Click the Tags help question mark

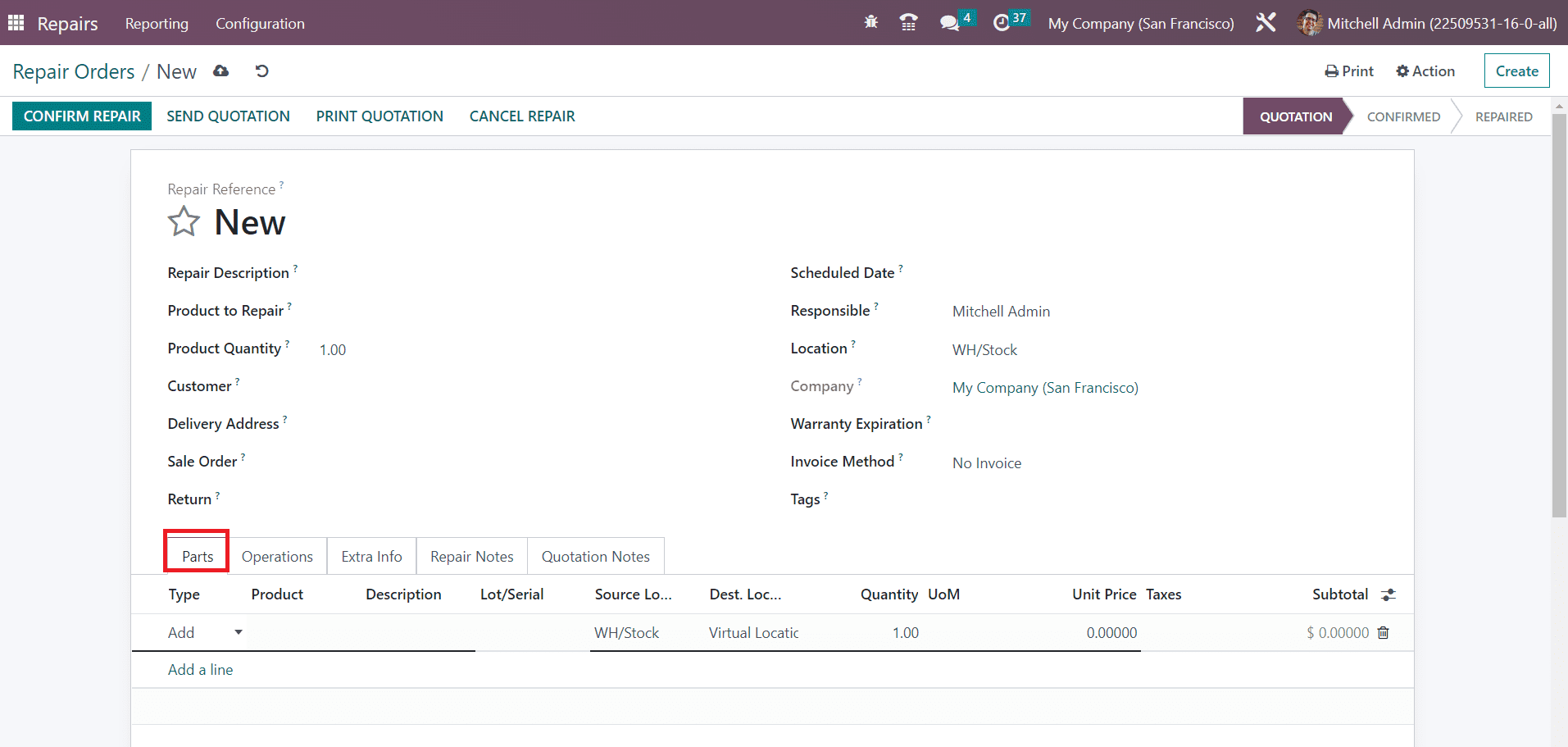click(x=826, y=494)
